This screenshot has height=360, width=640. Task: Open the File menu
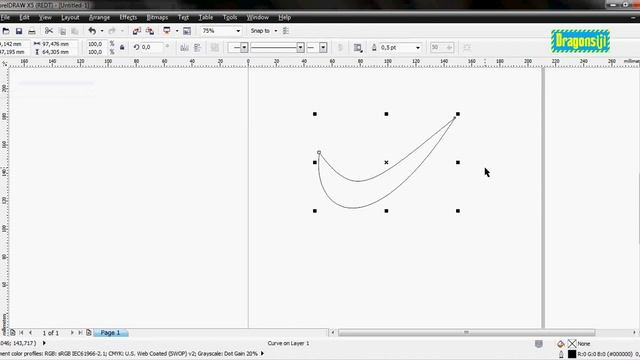5,18
